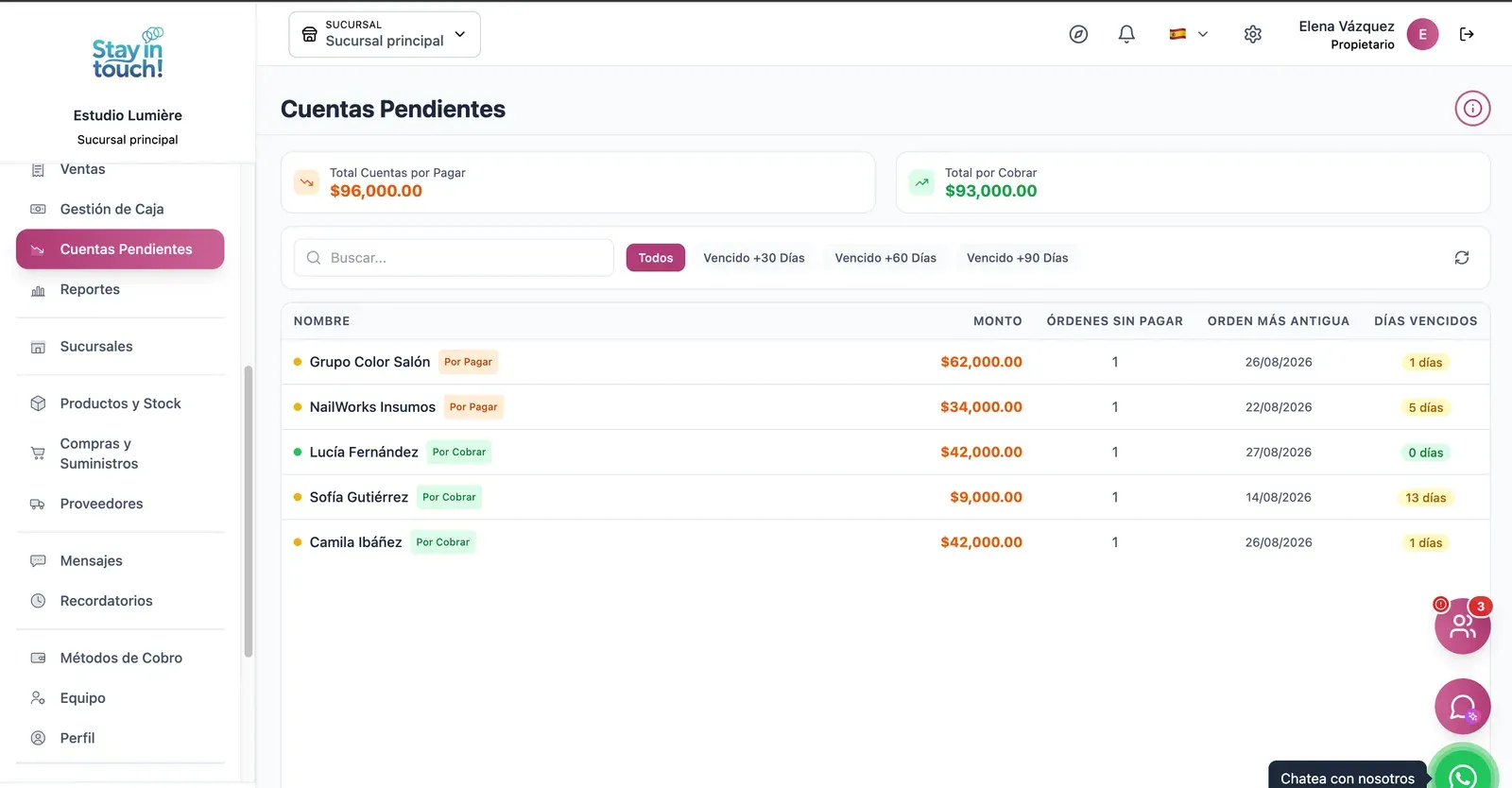The image size is (1512, 788).
Task: Open the notifications bell
Action: point(1126,34)
